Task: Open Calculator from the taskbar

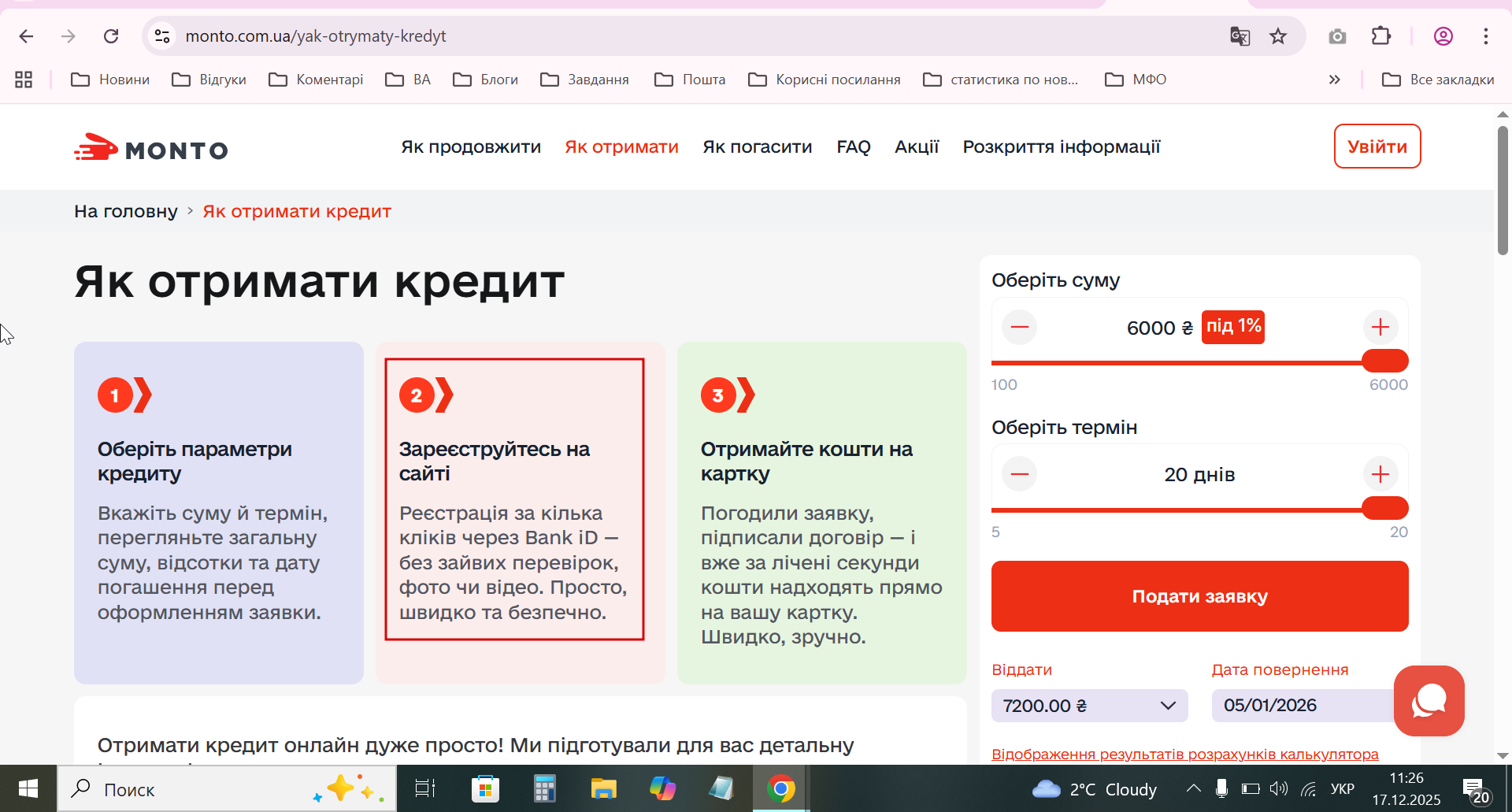Action: 544,788
